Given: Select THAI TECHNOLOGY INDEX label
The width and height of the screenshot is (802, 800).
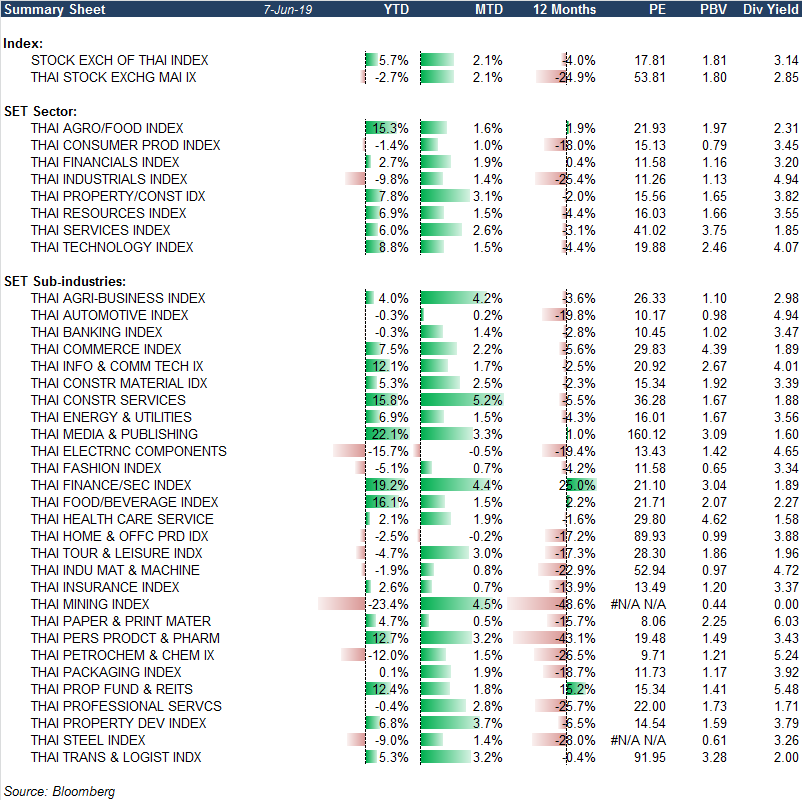Looking at the screenshot, I should 112,247.
